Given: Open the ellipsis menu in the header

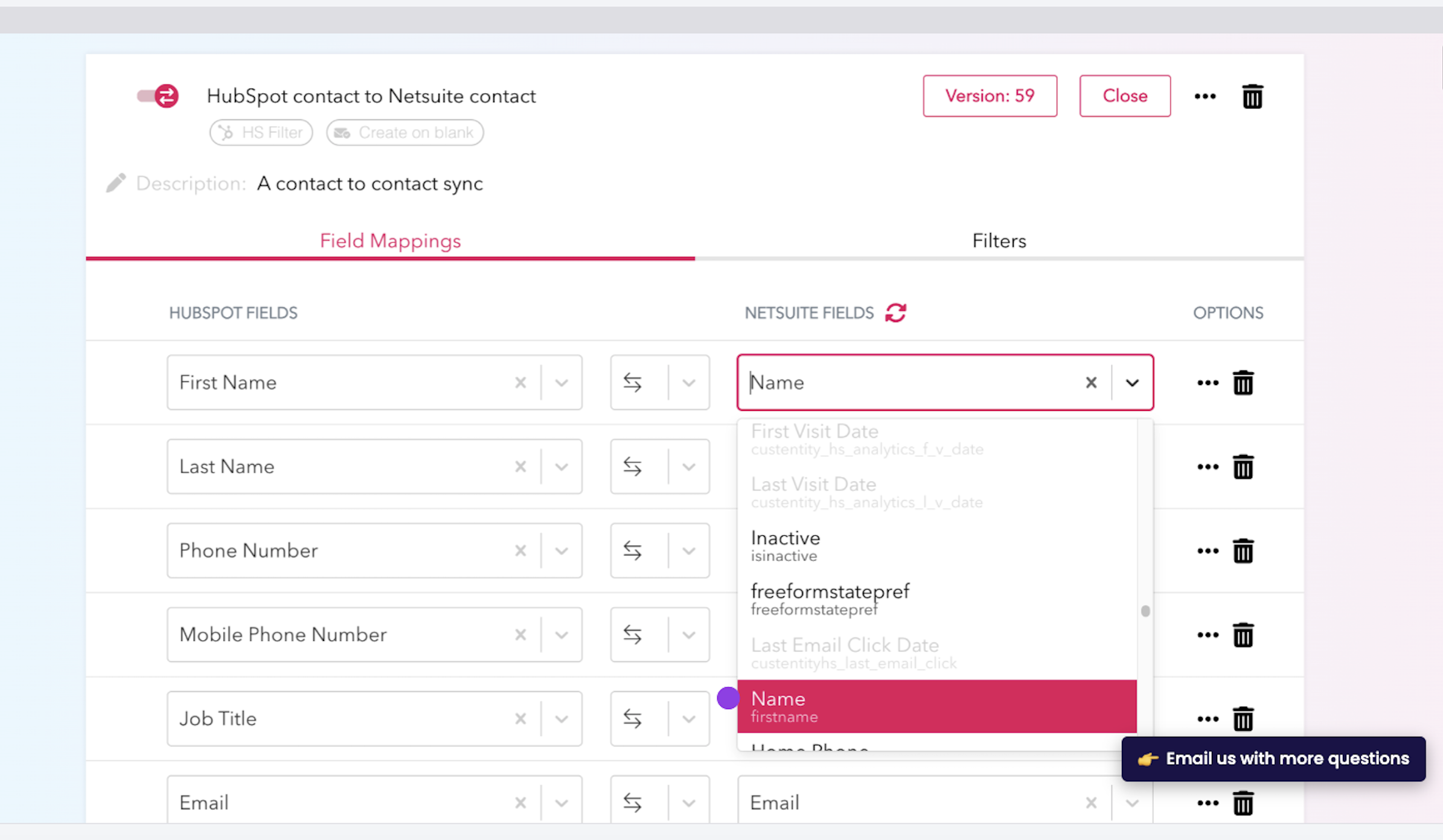Looking at the screenshot, I should (x=1205, y=95).
